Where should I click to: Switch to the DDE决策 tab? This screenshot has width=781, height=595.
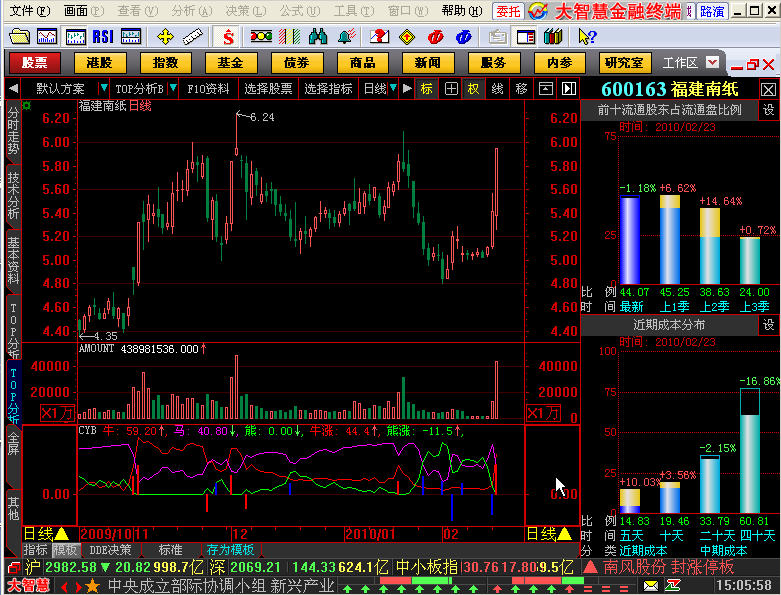pyautogui.click(x=110, y=549)
